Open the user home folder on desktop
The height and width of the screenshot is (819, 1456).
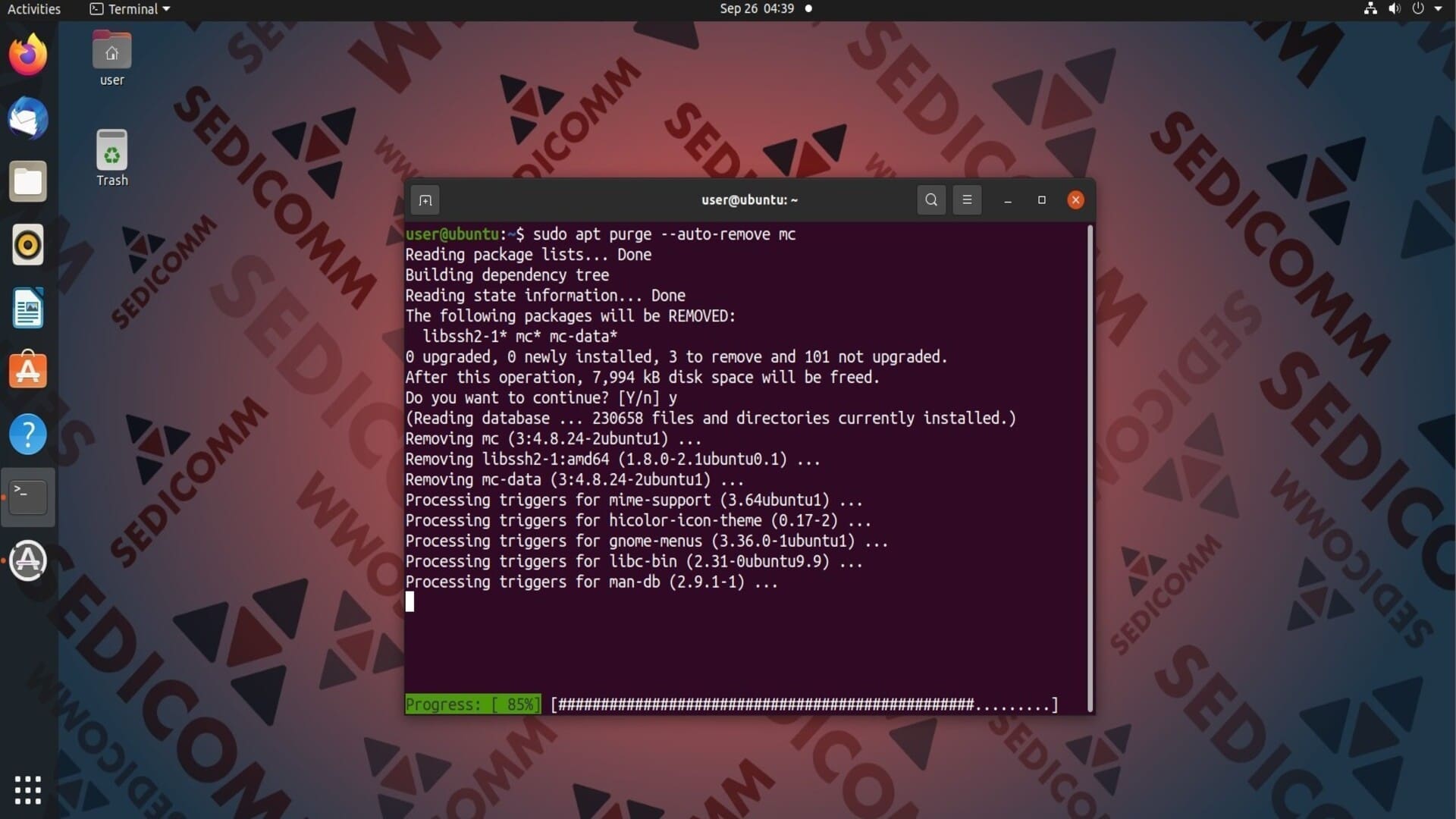111,58
